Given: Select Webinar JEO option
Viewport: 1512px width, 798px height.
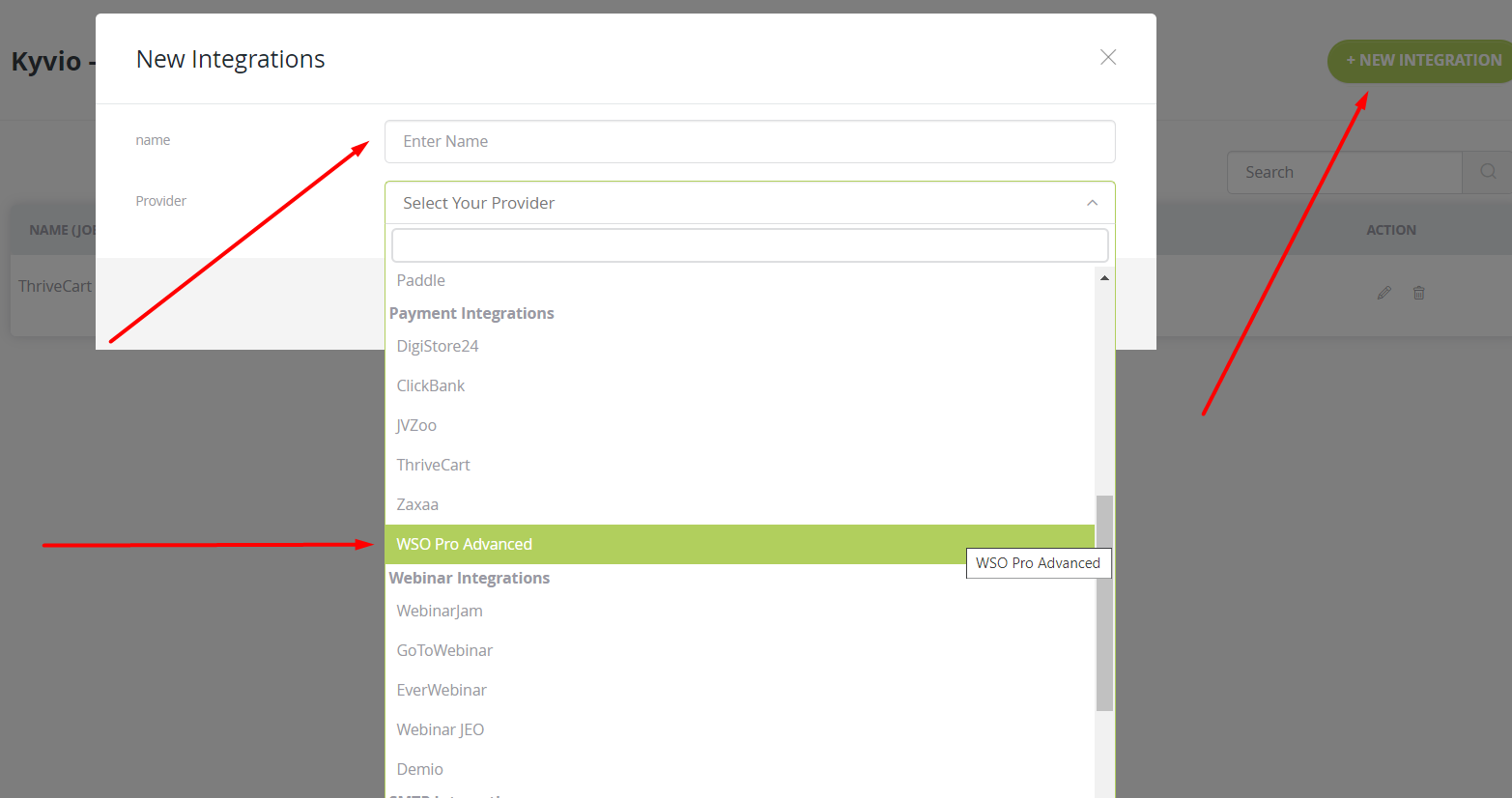Looking at the screenshot, I should coord(740,729).
